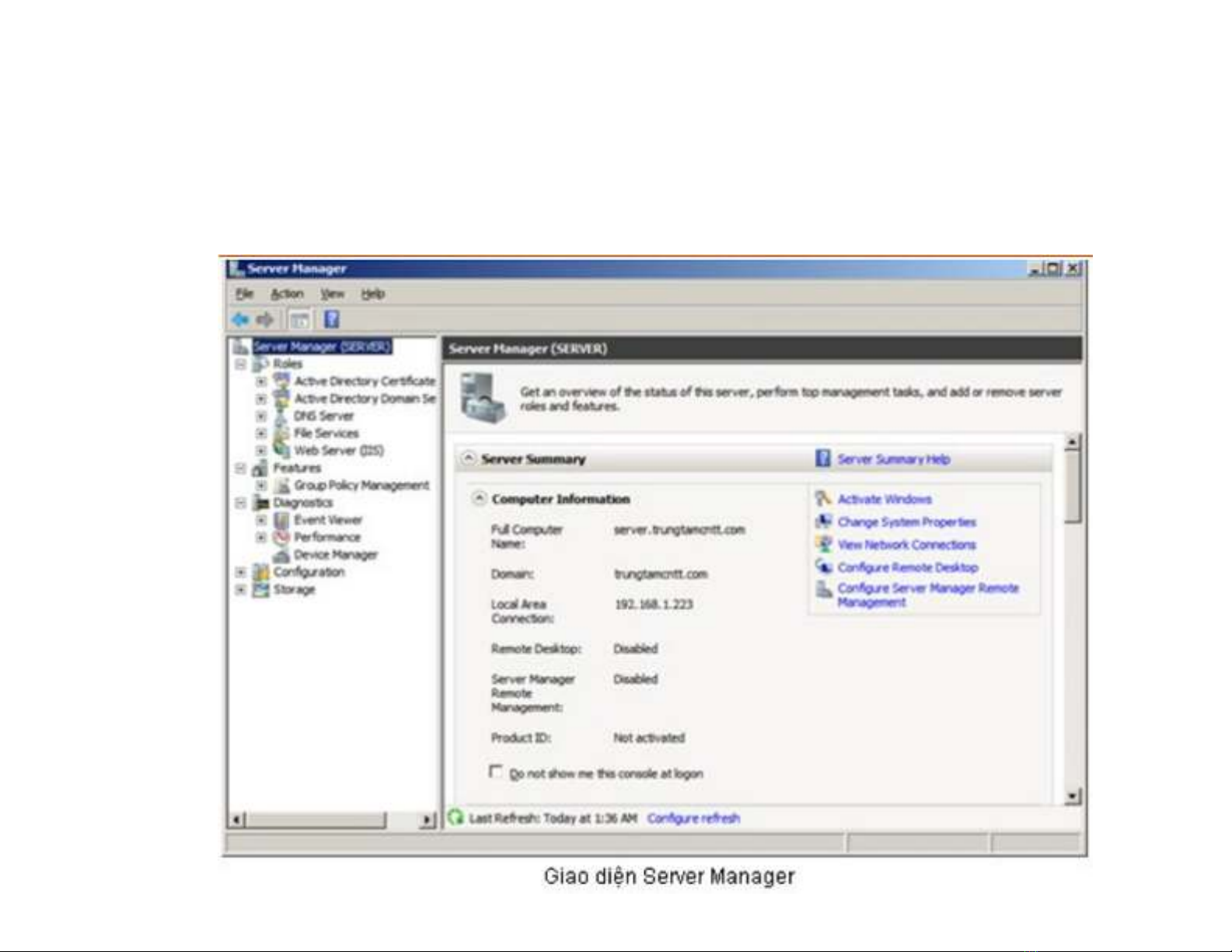Click the Change System Properties icon

point(824,521)
